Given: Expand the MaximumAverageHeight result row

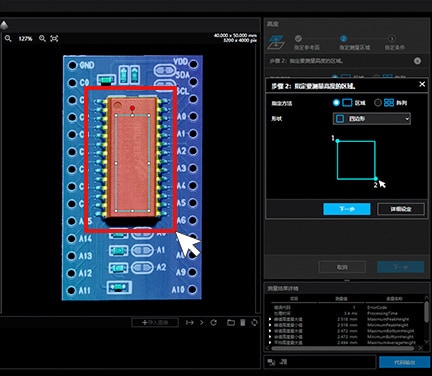Looking at the screenshot, I should pos(270,342).
